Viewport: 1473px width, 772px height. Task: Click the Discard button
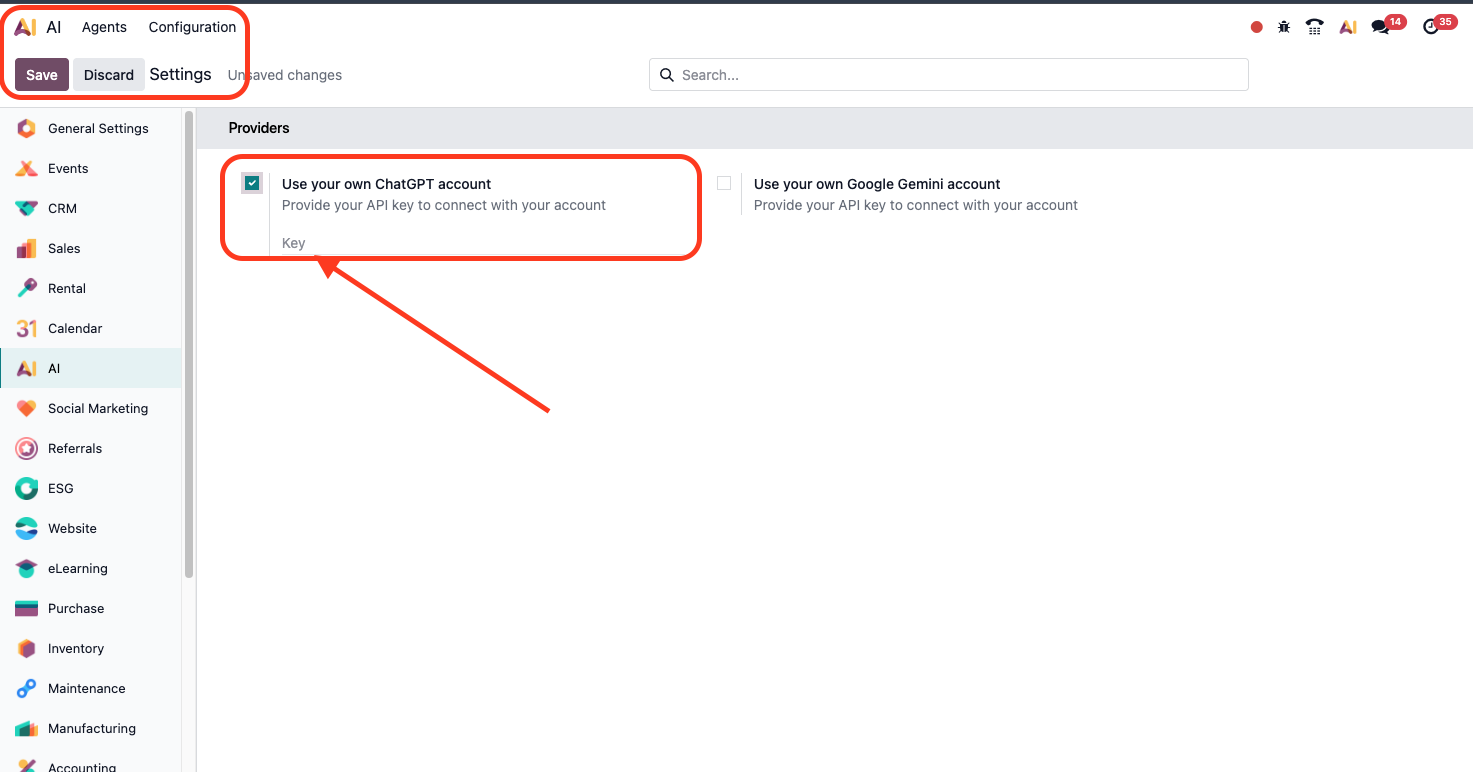pos(109,75)
